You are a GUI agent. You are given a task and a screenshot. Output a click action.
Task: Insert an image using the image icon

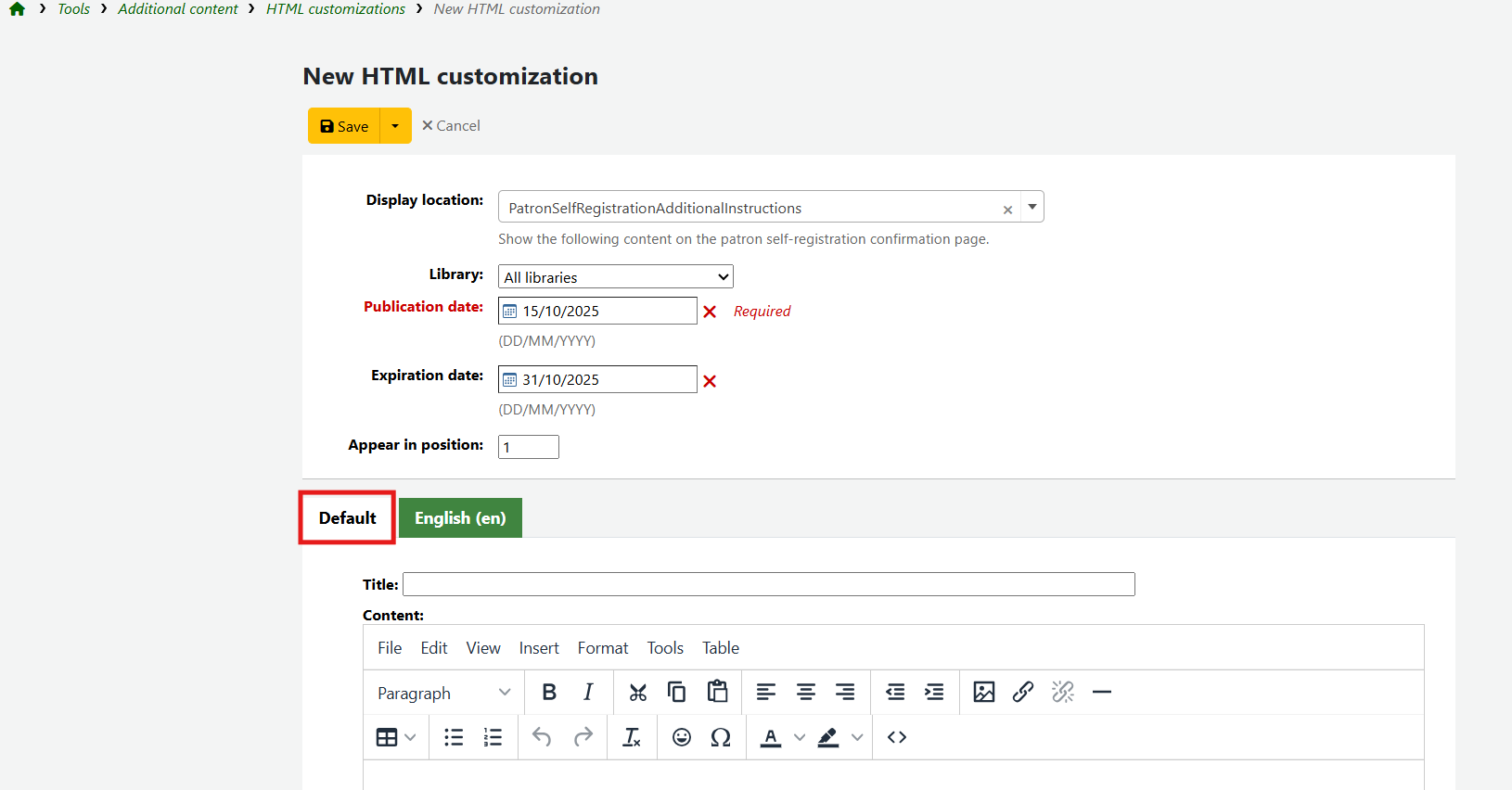click(x=983, y=693)
